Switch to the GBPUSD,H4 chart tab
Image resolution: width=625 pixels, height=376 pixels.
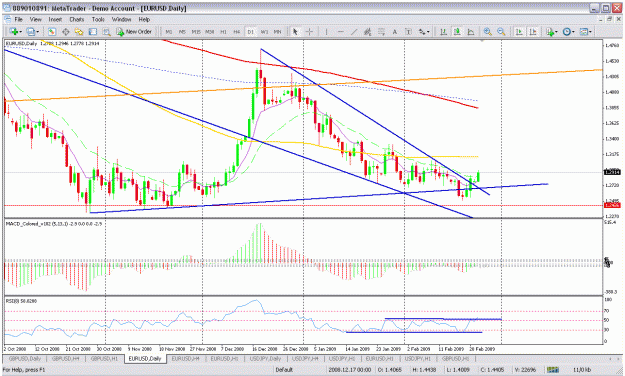click(x=65, y=358)
